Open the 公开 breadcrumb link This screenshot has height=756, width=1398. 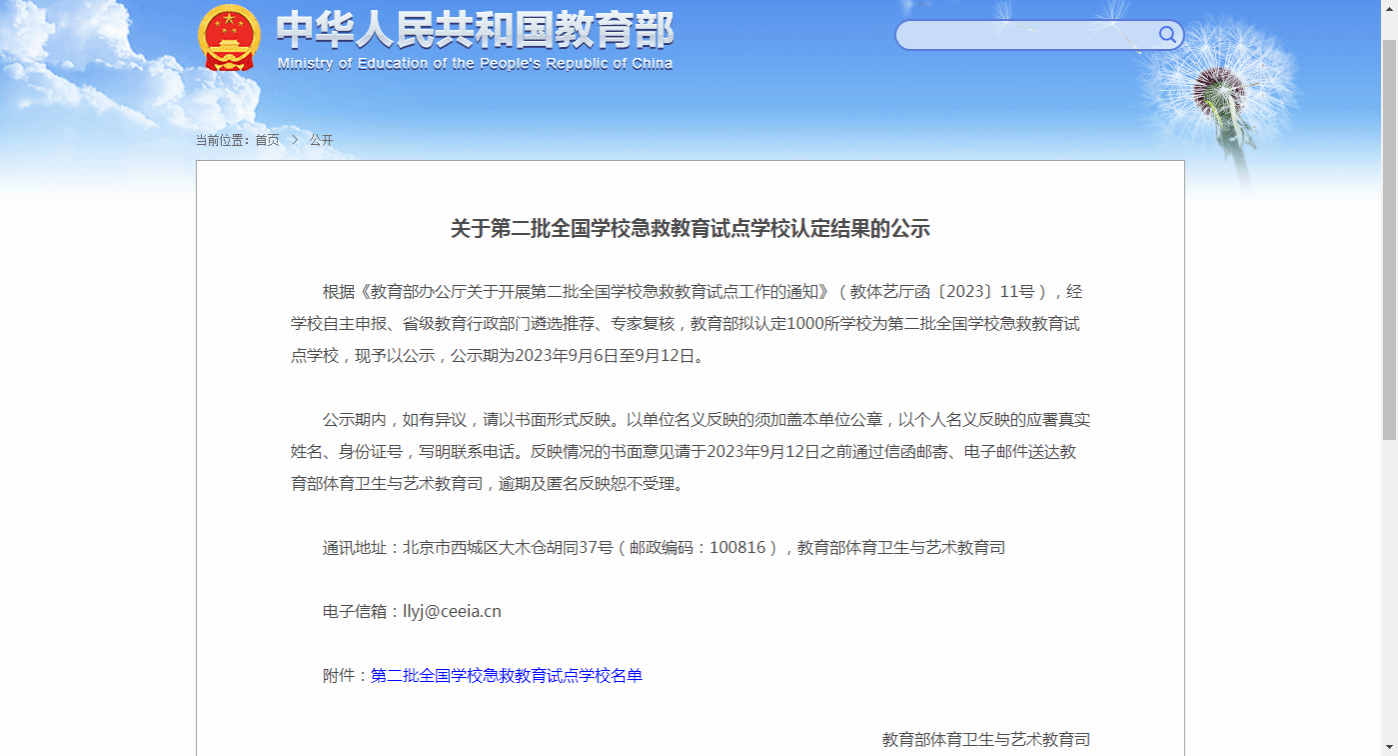point(321,140)
